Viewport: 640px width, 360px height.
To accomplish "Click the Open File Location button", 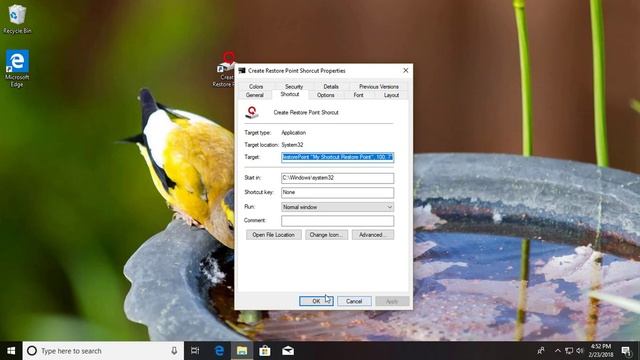I will click(273, 235).
